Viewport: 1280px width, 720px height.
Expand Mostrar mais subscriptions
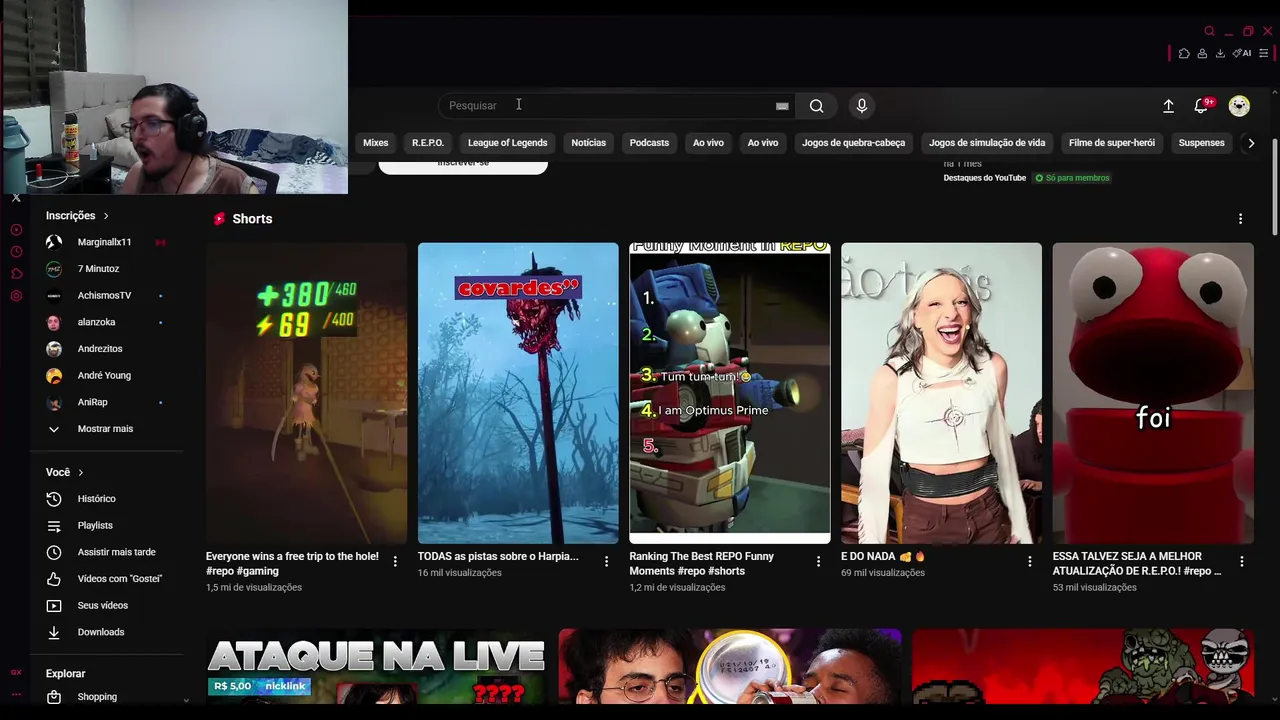click(x=107, y=428)
